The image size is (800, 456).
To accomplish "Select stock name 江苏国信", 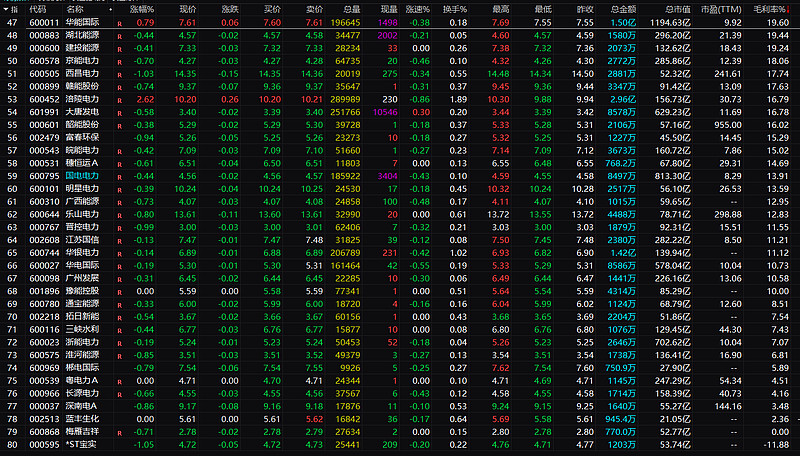I will coord(82,240).
